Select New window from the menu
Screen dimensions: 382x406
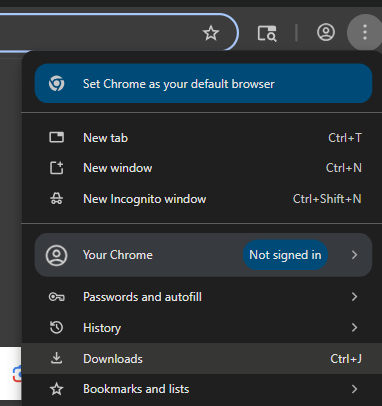pyautogui.click(x=202, y=168)
